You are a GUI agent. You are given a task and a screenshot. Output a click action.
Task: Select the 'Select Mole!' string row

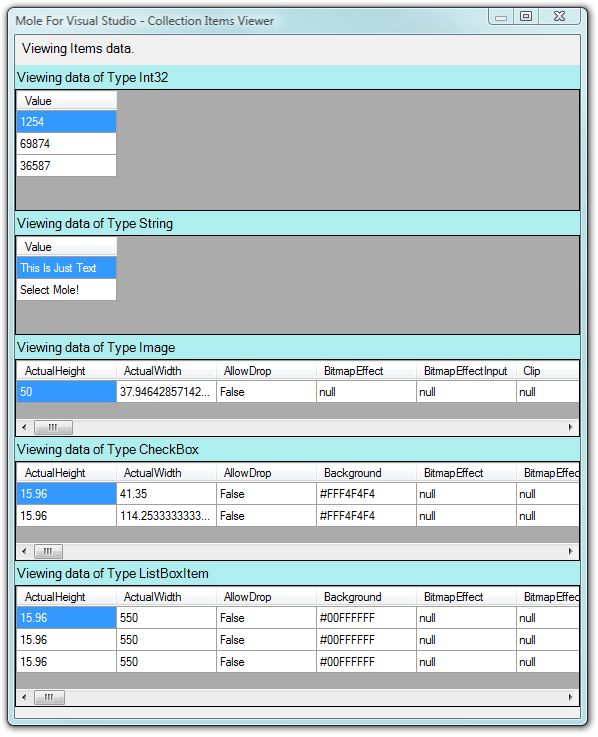tap(66, 290)
